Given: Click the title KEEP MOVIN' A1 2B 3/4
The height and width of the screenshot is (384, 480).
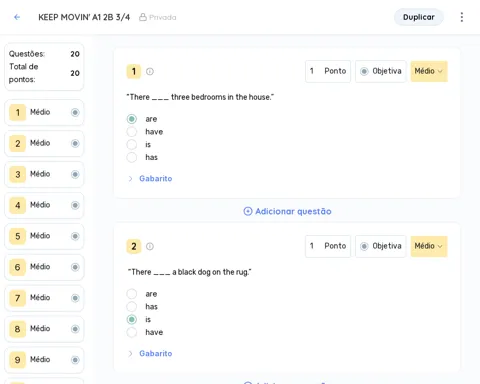Looking at the screenshot, I should tap(84, 17).
